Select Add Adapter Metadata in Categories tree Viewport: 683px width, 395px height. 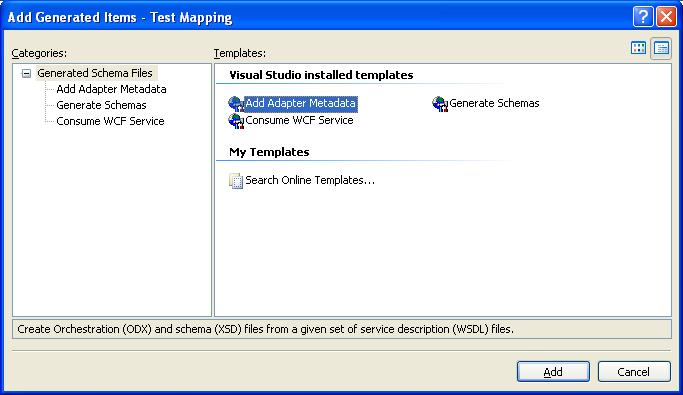(111, 89)
